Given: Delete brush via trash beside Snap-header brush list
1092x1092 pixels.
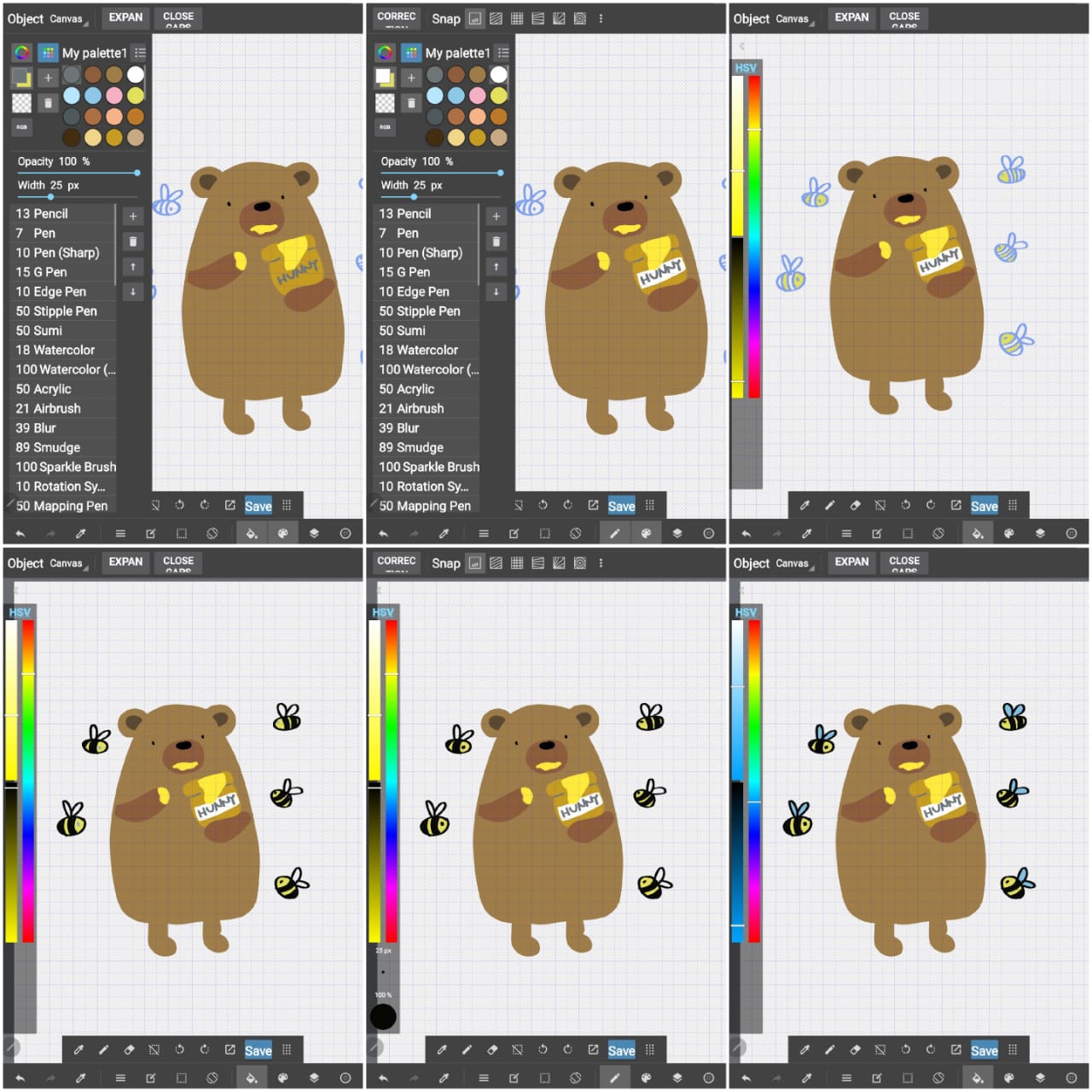Looking at the screenshot, I should click(497, 241).
